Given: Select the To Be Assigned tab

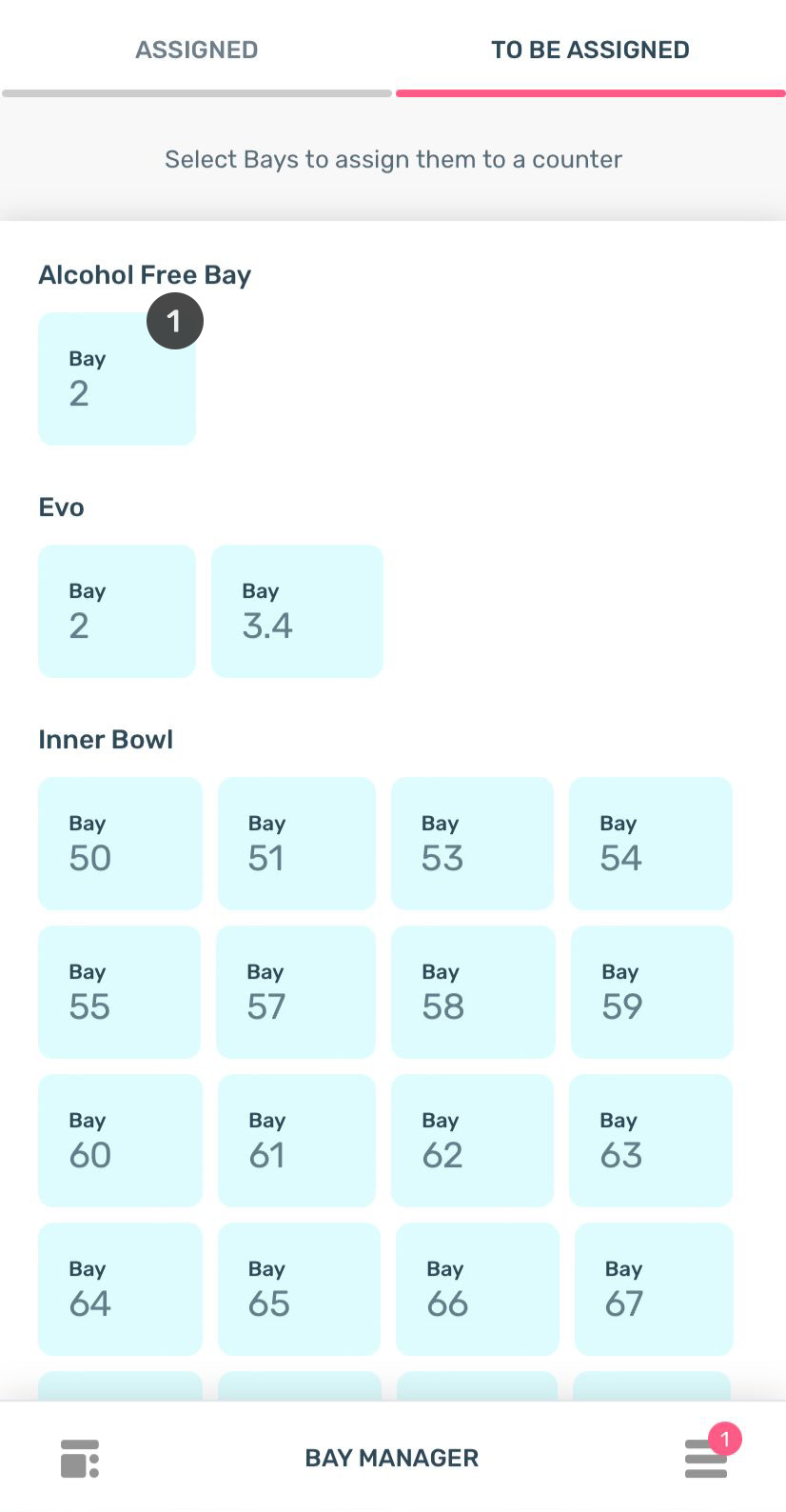Looking at the screenshot, I should (x=590, y=50).
